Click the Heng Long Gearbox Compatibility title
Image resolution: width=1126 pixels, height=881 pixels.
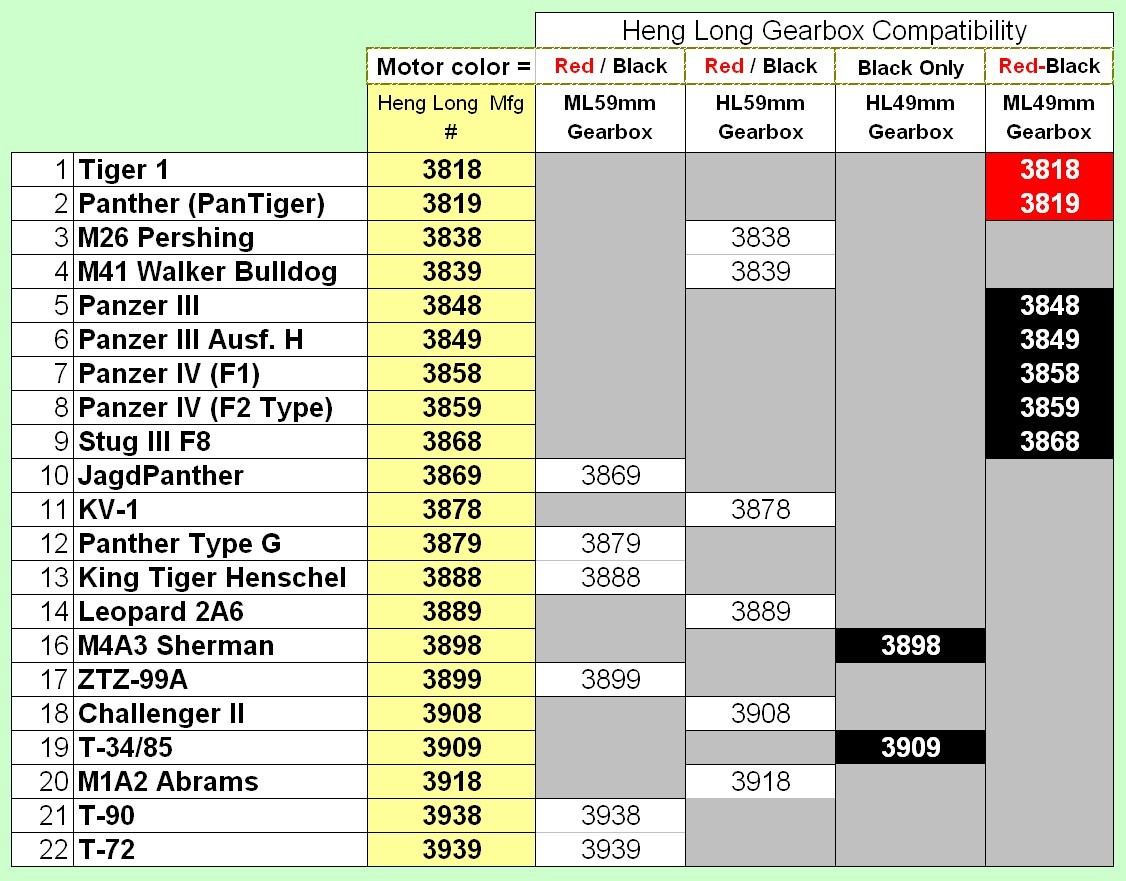[824, 30]
